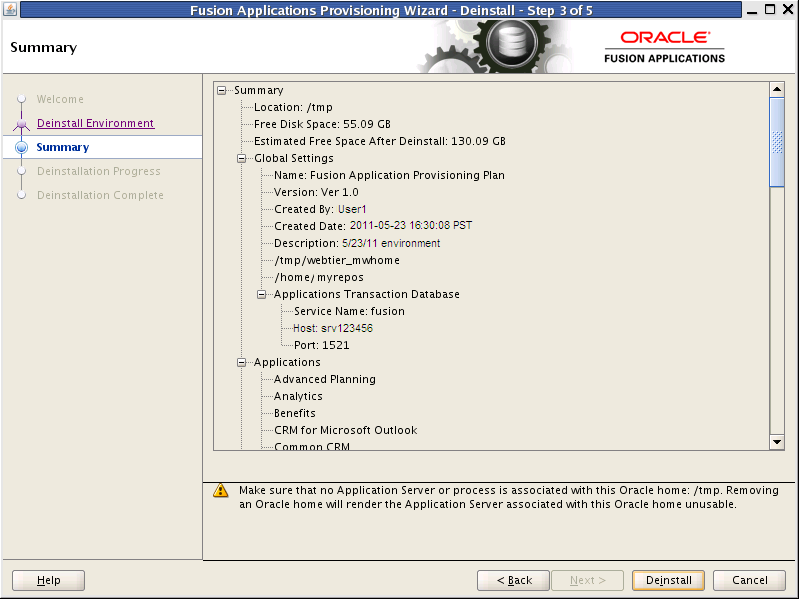This screenshot has height=599, width=799.
Task: Maximize the wizard window
Action: (x=770, y=9)
